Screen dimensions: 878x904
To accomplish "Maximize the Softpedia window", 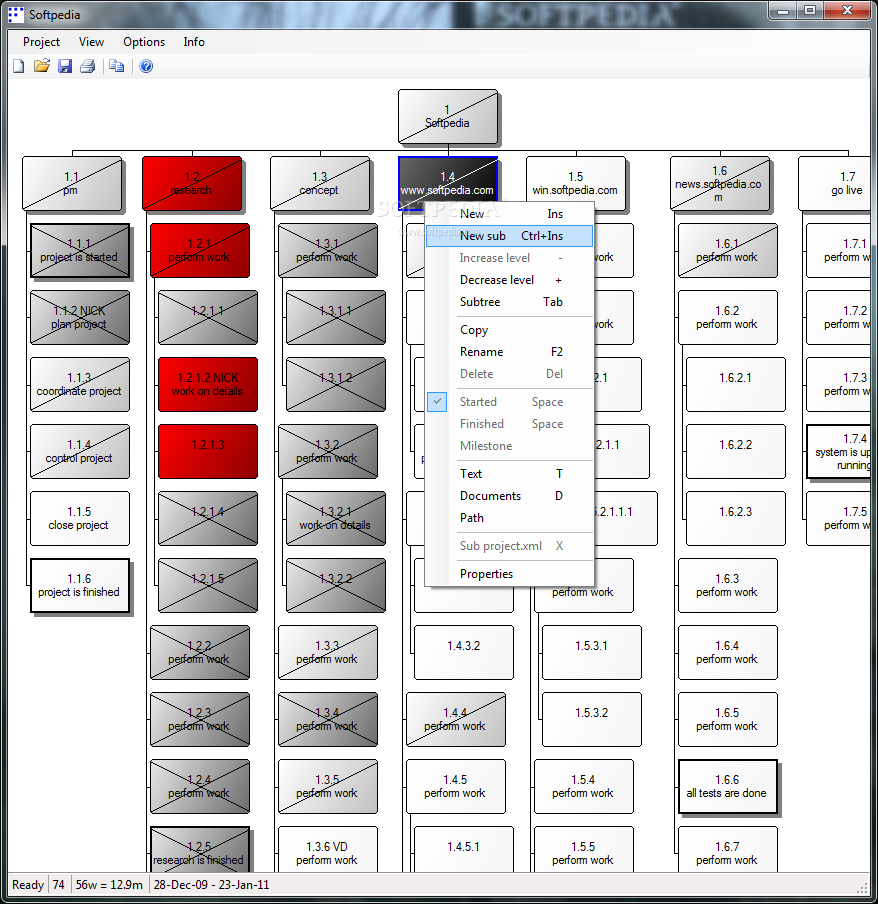I will coord(810,10).
